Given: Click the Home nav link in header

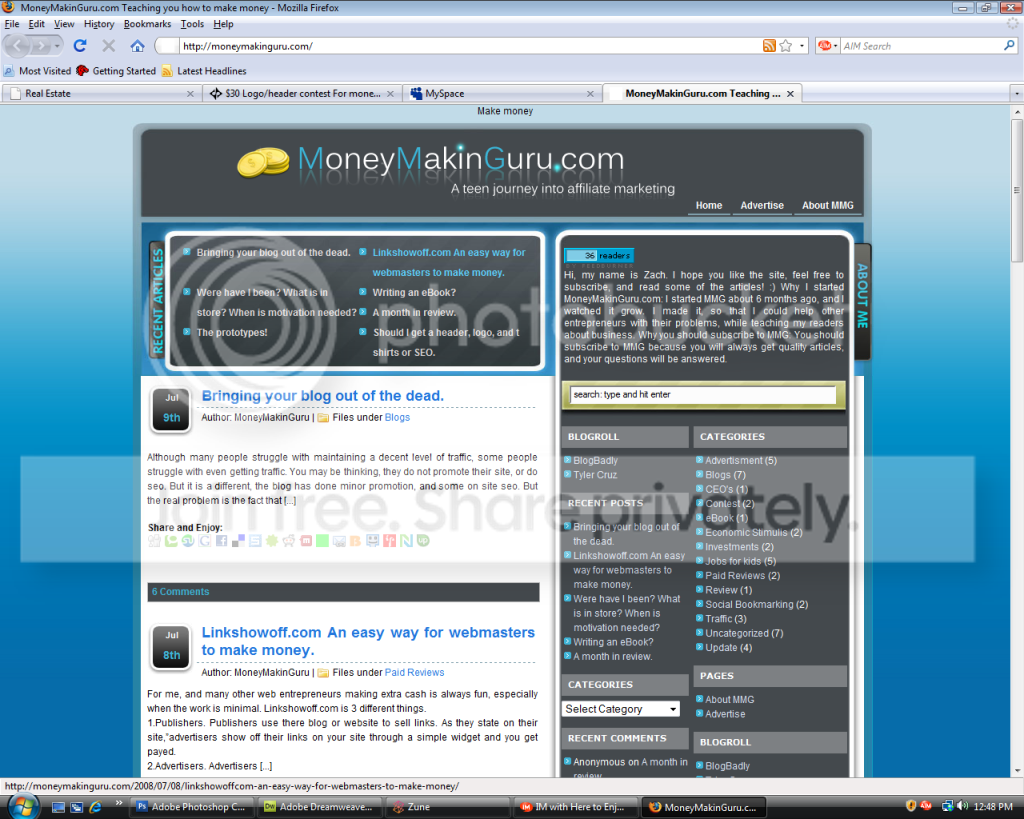Looking at the screenshot, I should (709, 205).
